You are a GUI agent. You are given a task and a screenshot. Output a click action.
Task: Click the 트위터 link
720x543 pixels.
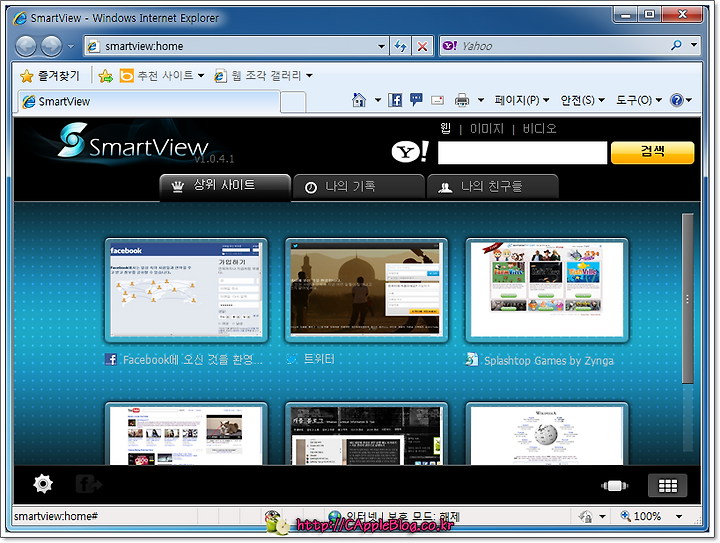[x=320, y=358]
